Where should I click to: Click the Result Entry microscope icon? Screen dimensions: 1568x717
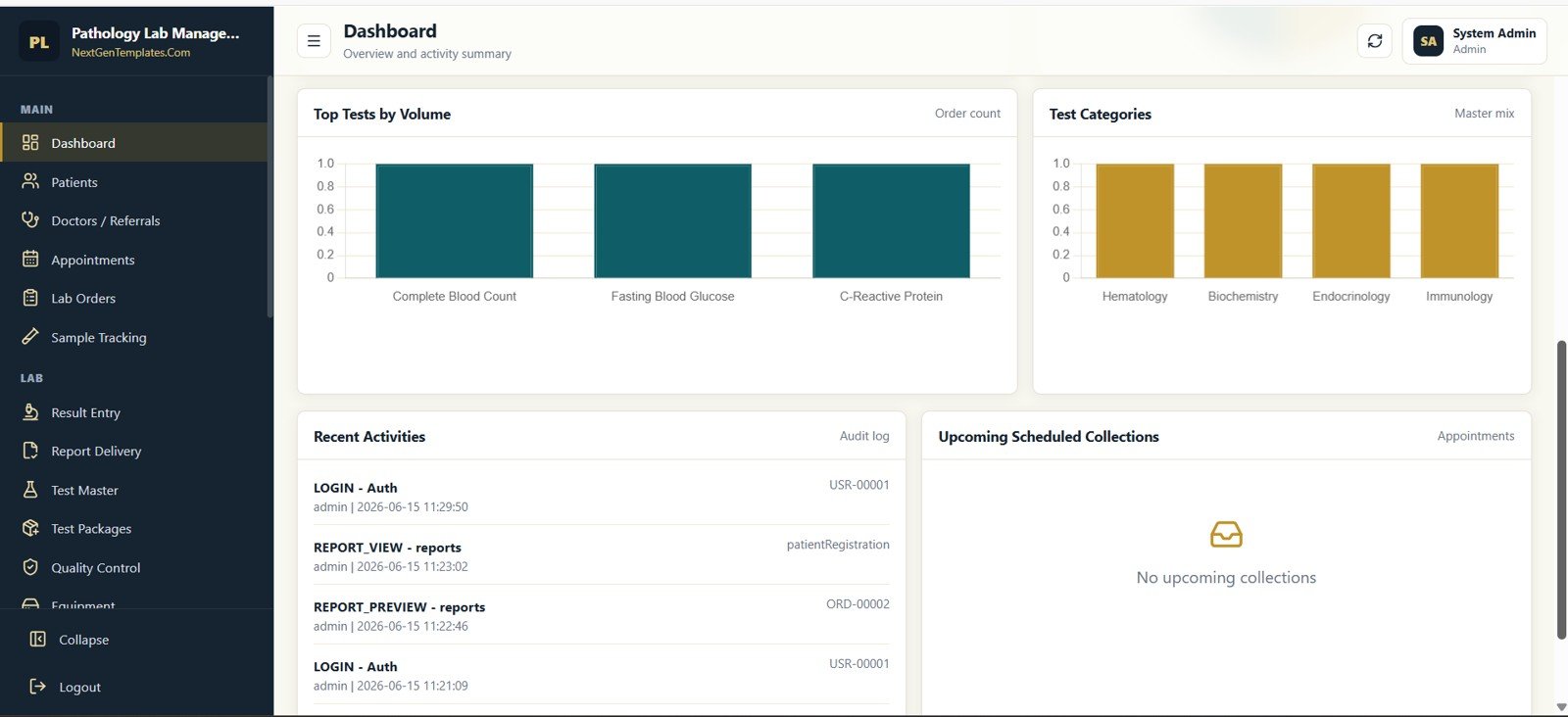point(30,412)
